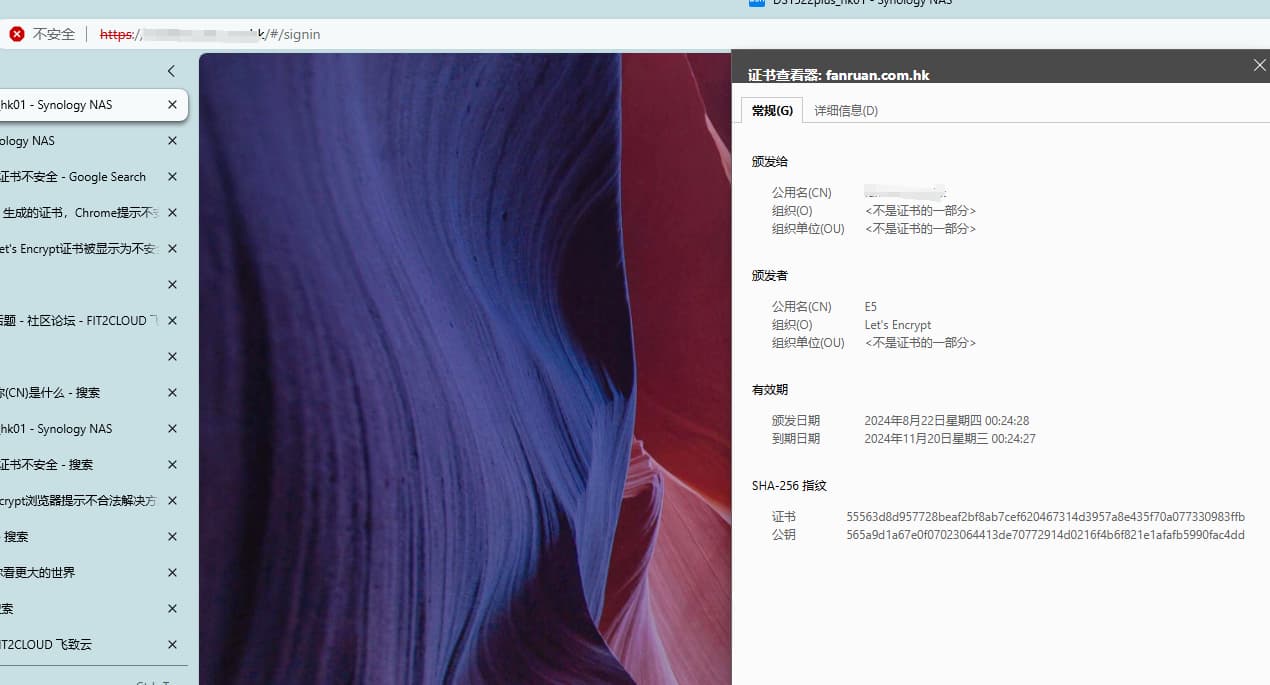Click the issuer common name value E5
This screenshot has width=1270, height=685.
(871, 307)
